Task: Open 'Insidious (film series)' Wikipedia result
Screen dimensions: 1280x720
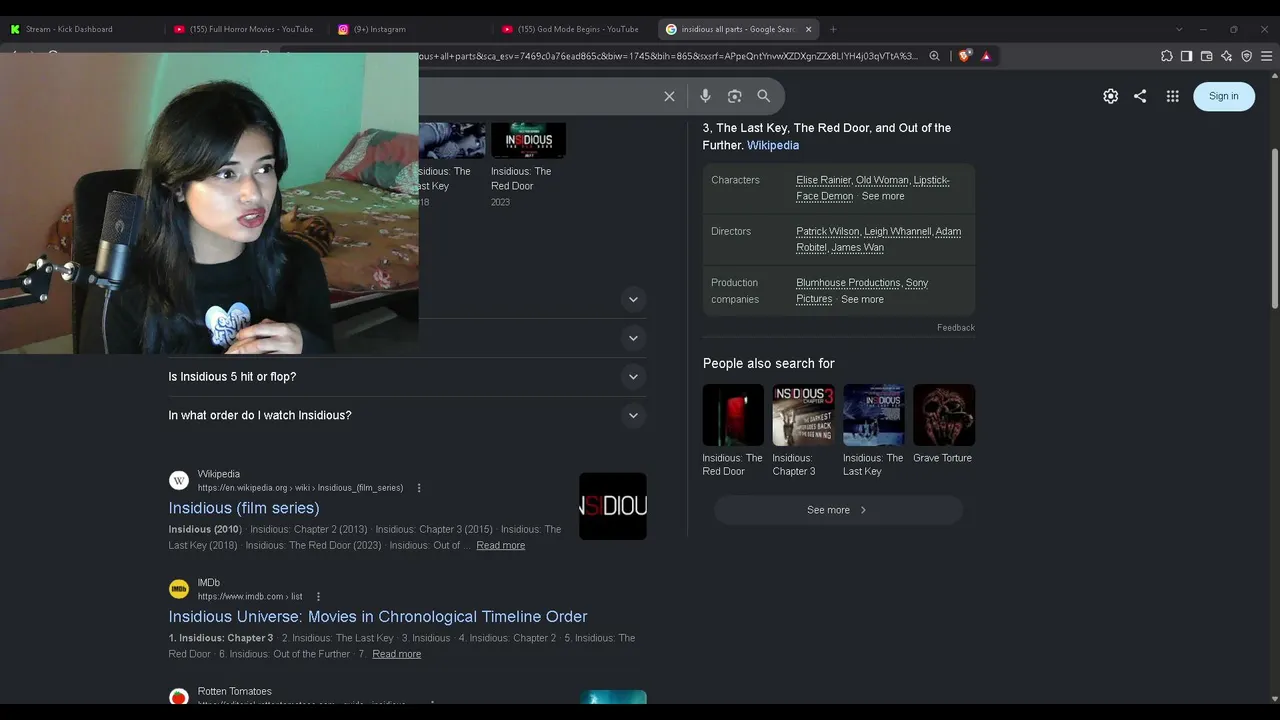Action: [244, 508]
